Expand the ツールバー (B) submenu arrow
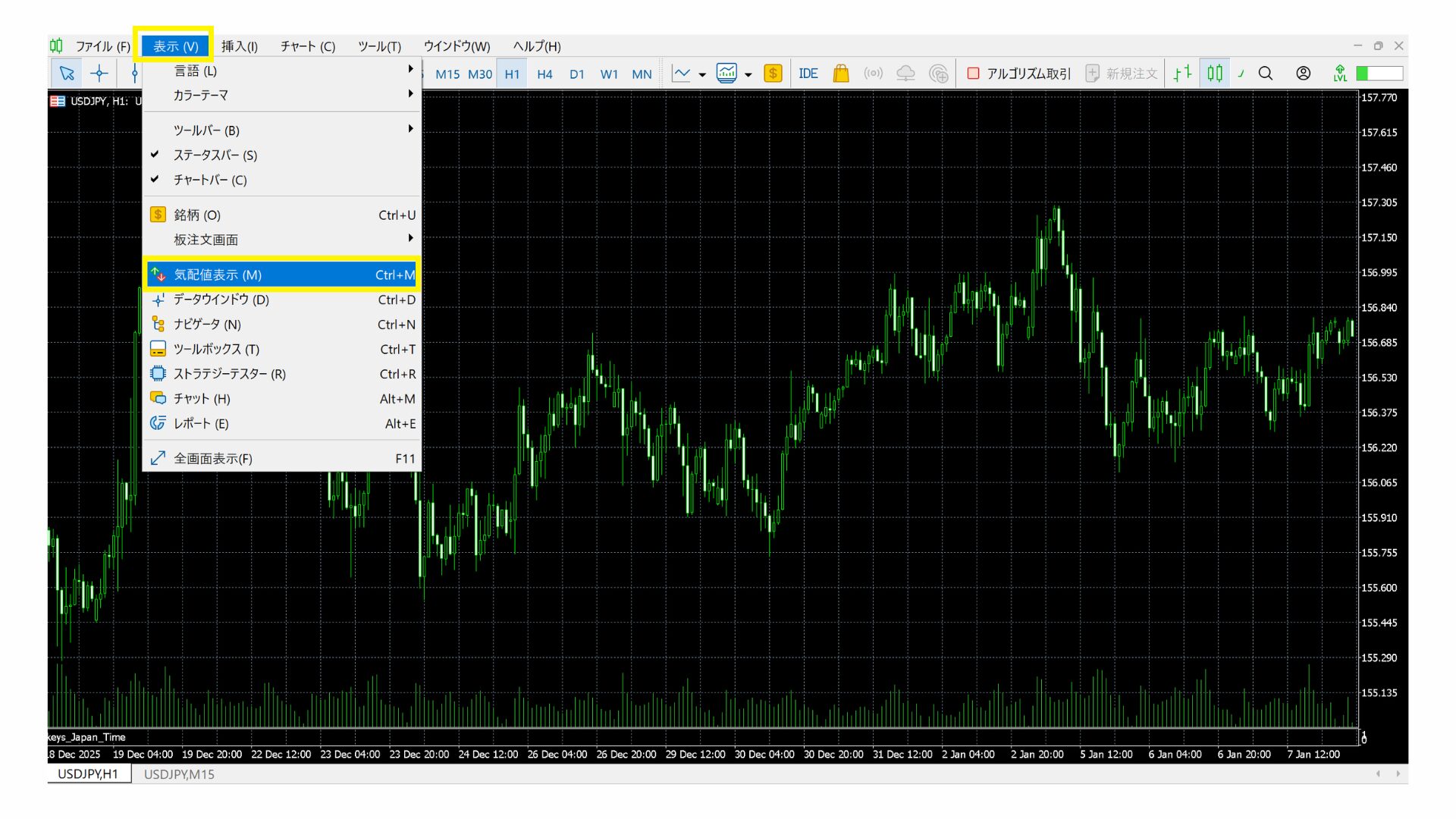This screenshot has height=819, width=1456. coord(410,130)
